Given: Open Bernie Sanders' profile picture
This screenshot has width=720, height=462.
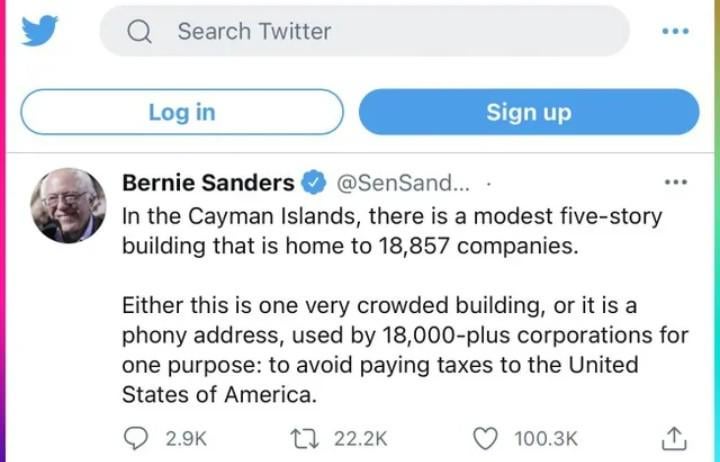Looking at the screenshot, I should (68, 206).
